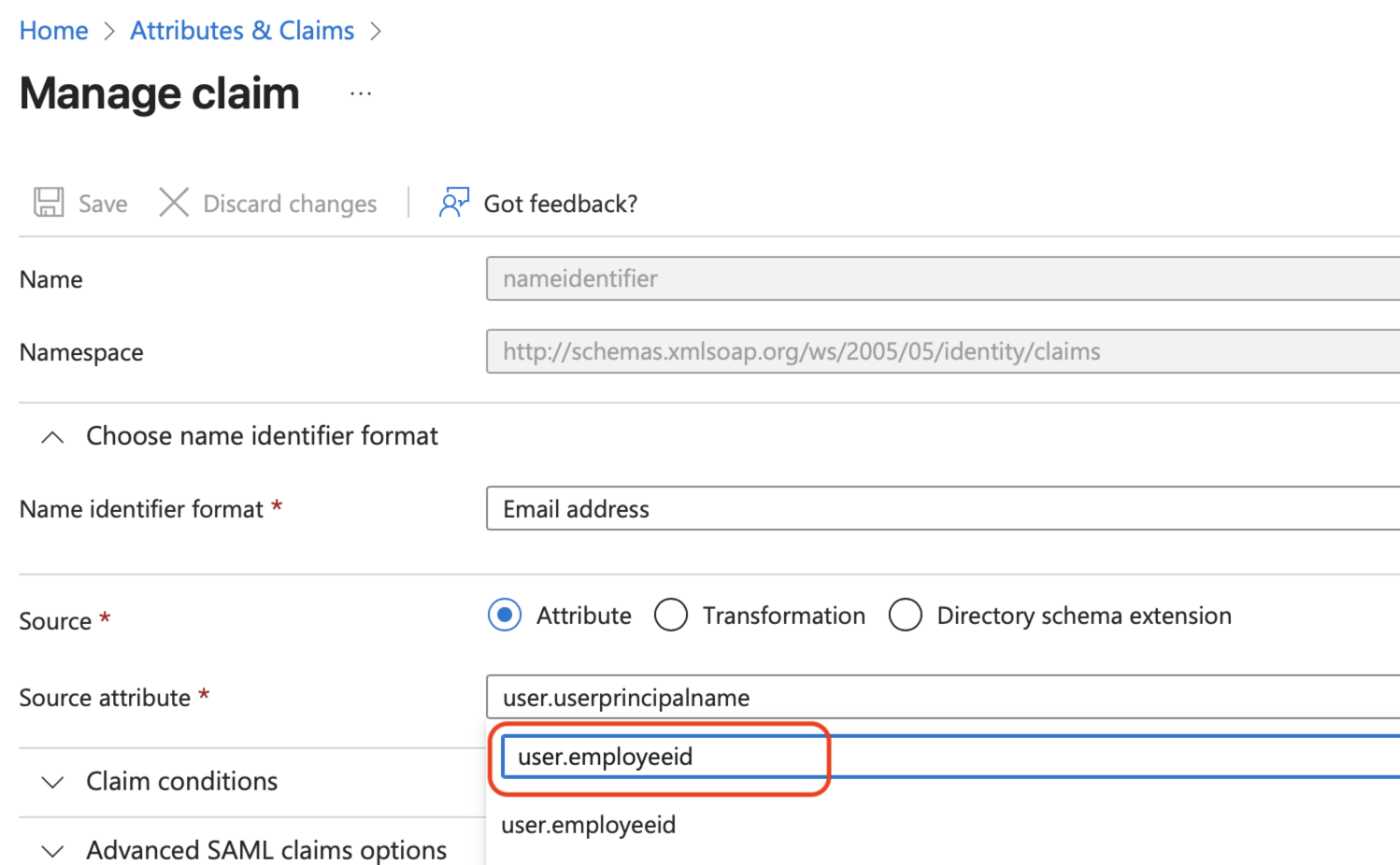Click the Save disk icon

48,203
